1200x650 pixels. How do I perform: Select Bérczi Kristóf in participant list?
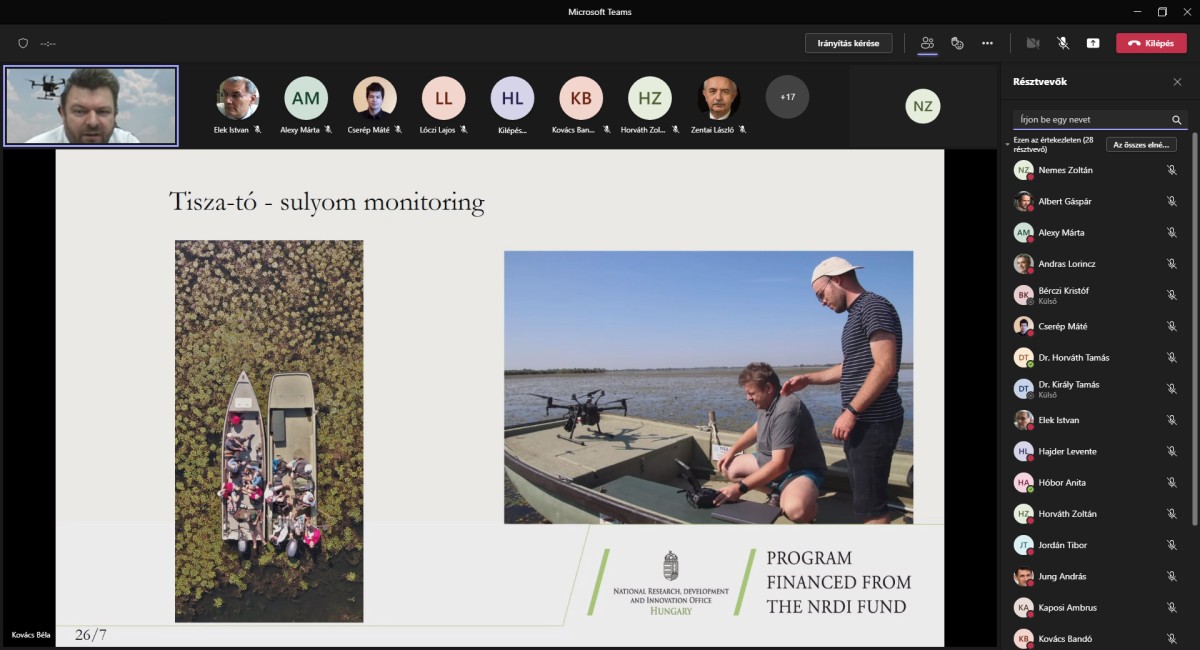click(1096, 295)
